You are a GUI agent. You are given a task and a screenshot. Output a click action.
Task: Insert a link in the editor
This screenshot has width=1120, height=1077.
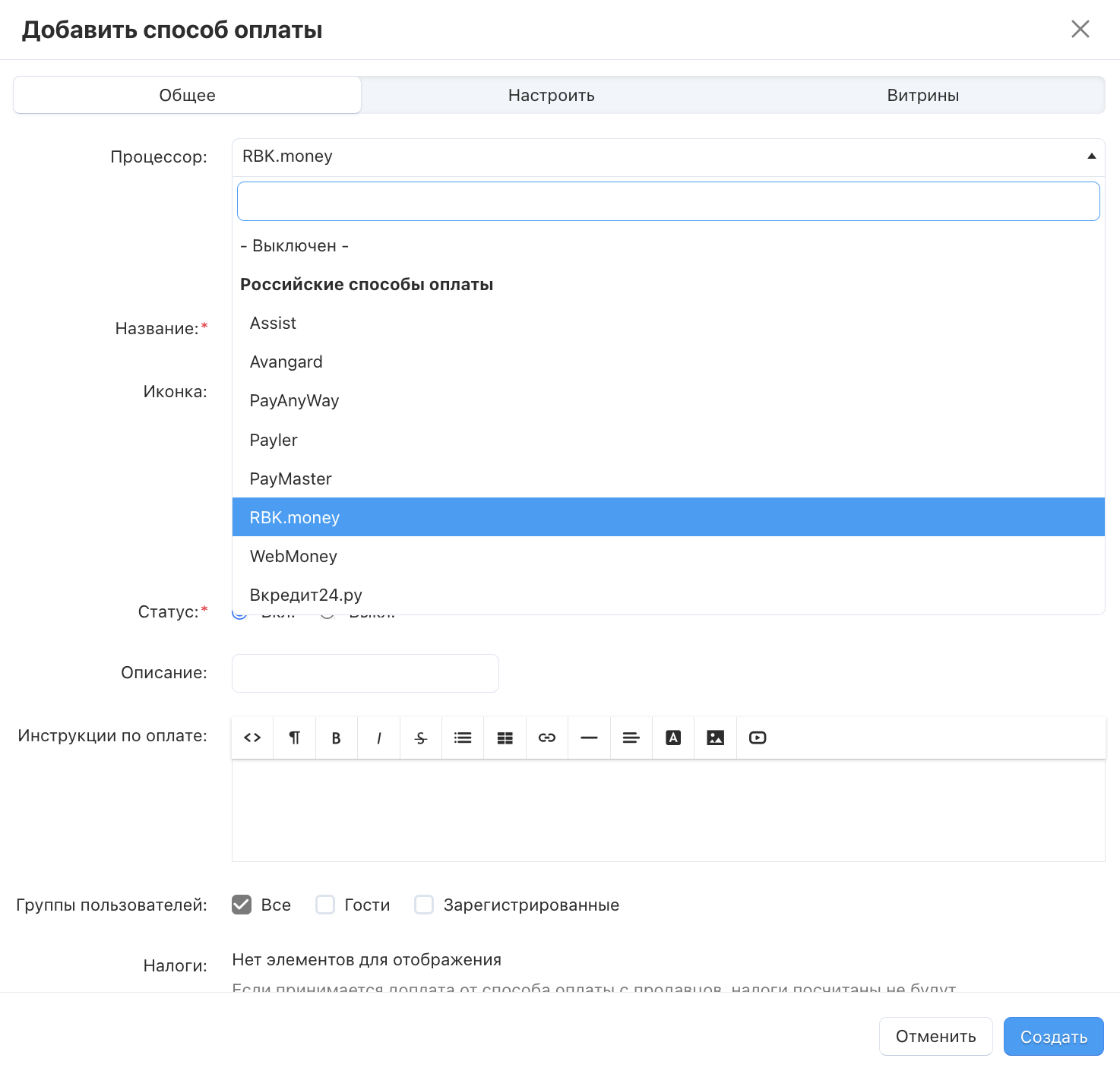point(547,737)
